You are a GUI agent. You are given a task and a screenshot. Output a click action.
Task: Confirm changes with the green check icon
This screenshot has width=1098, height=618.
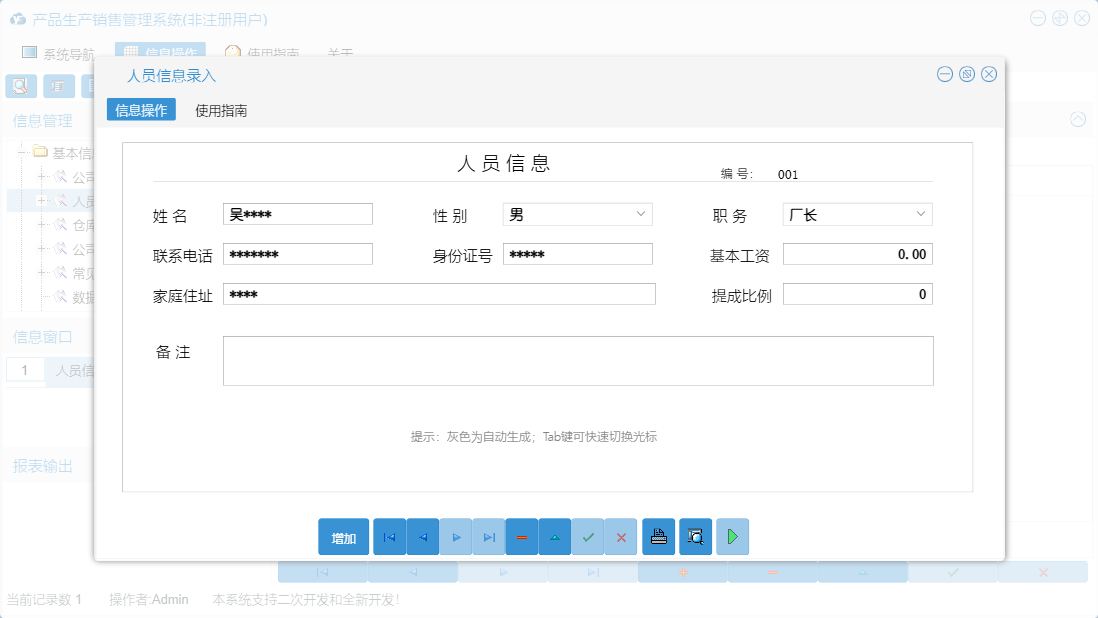pos(588,537)
